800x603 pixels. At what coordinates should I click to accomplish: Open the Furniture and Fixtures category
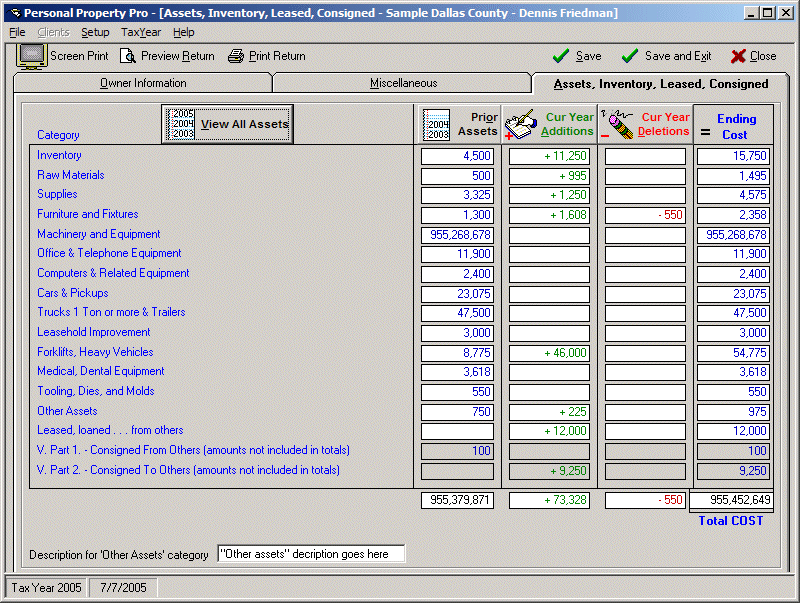click(88, 214)
